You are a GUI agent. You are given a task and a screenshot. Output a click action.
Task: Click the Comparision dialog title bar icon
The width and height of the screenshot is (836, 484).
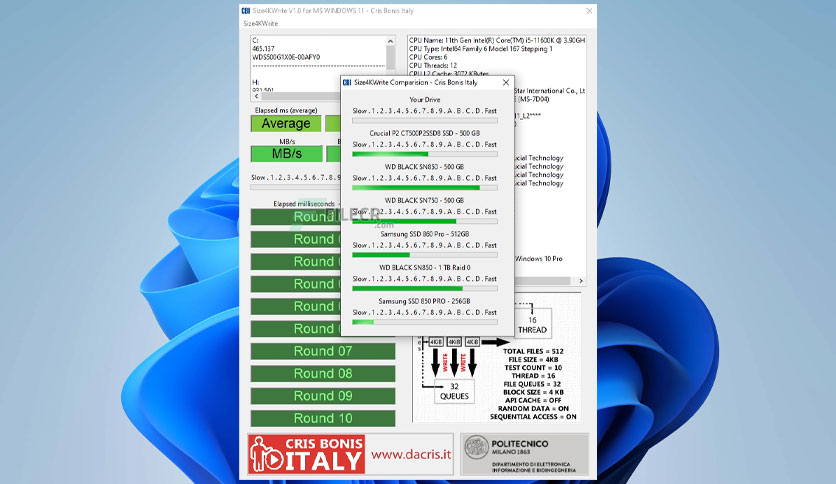click(x=347, y=83)
